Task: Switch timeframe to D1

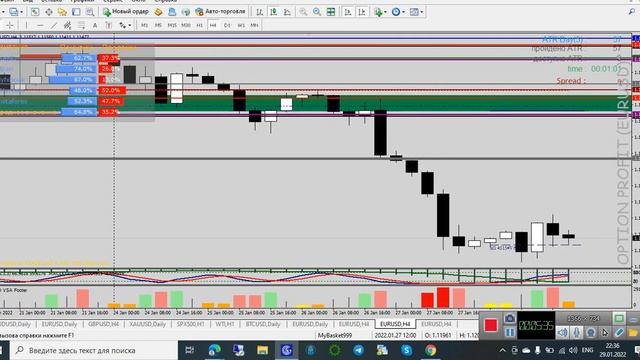Action: [x=227, y=25]
